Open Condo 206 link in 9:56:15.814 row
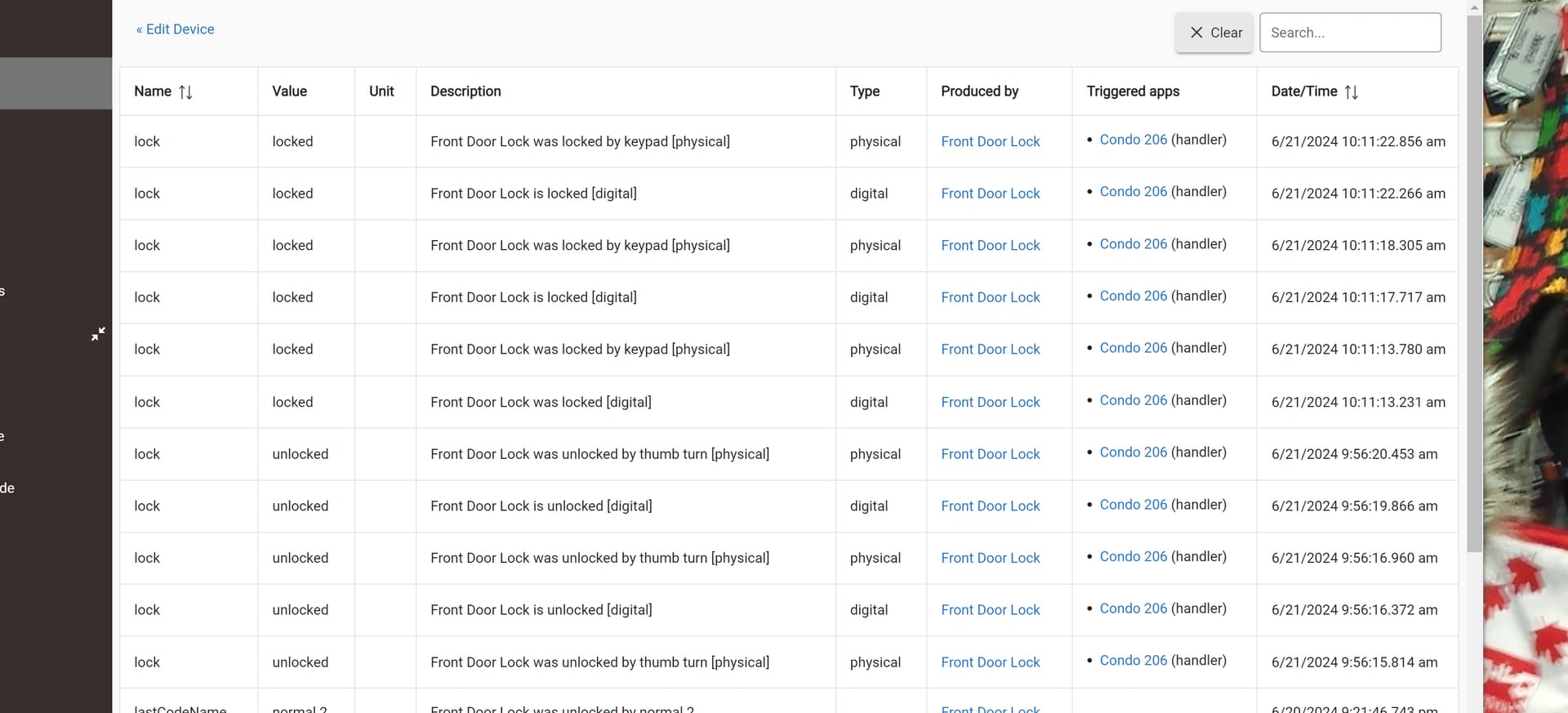Screen dimensions: 1568x713 [x=1133, y=661]
